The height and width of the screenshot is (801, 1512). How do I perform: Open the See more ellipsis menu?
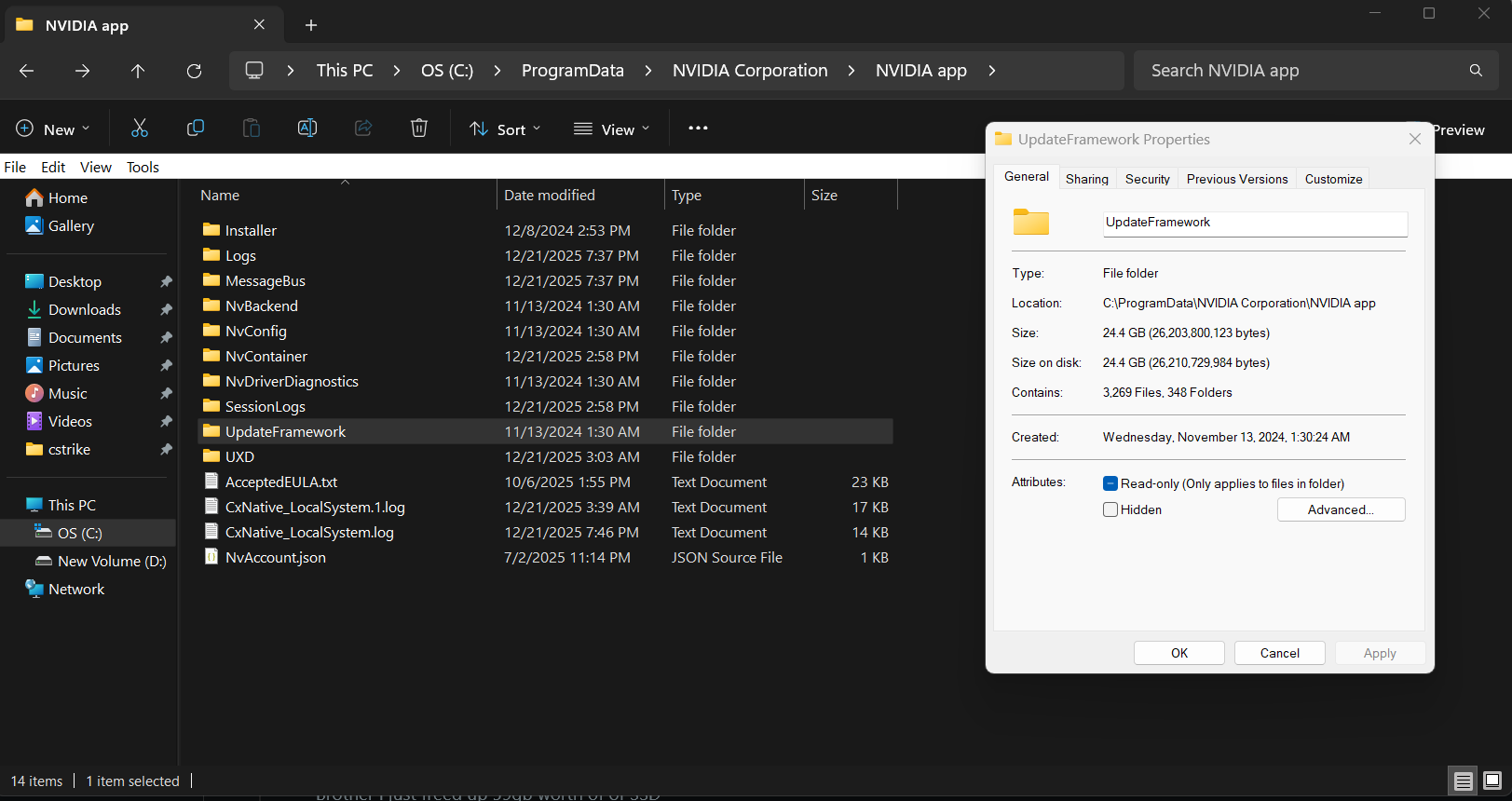click(x=698, y=129)
